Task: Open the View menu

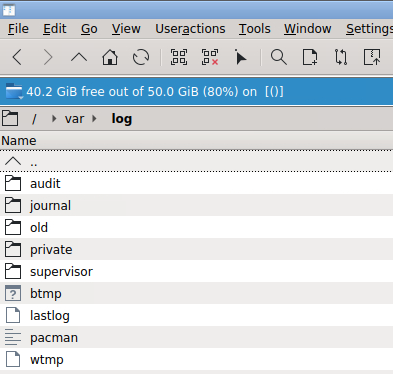Action: (126, 29)
